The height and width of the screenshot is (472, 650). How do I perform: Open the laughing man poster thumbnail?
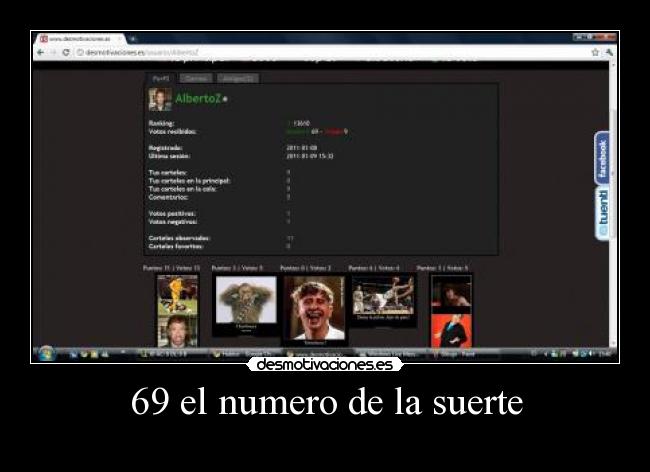(314, 310)
